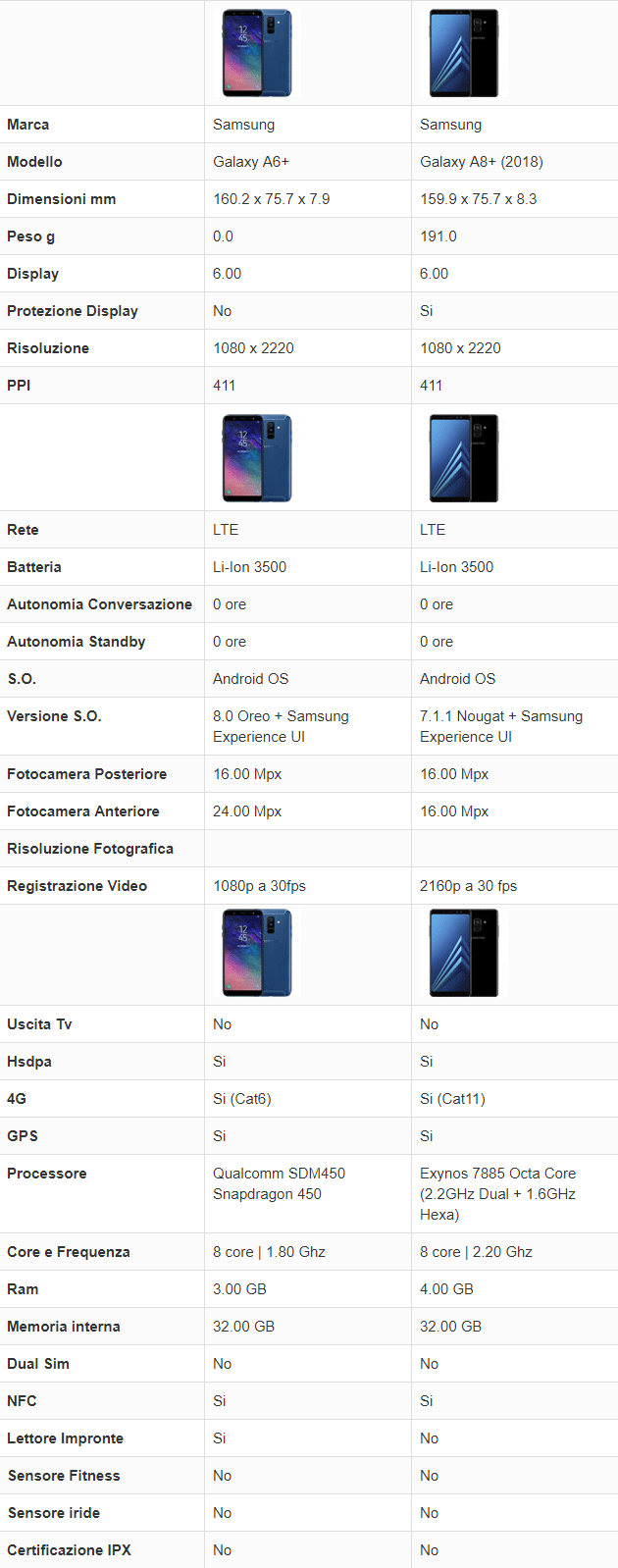Select the Galaxy A8+ photo above Uscita Tv row
Screen dimensions: 618x1568
tap(464, 954)
